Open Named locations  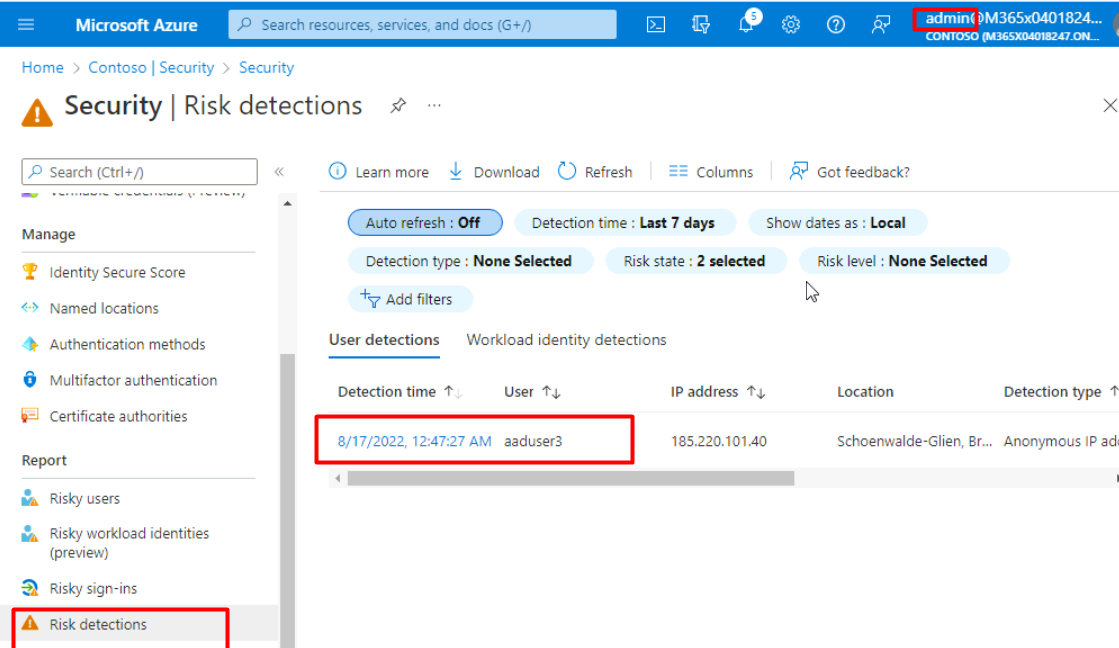[x=104, y=308]
